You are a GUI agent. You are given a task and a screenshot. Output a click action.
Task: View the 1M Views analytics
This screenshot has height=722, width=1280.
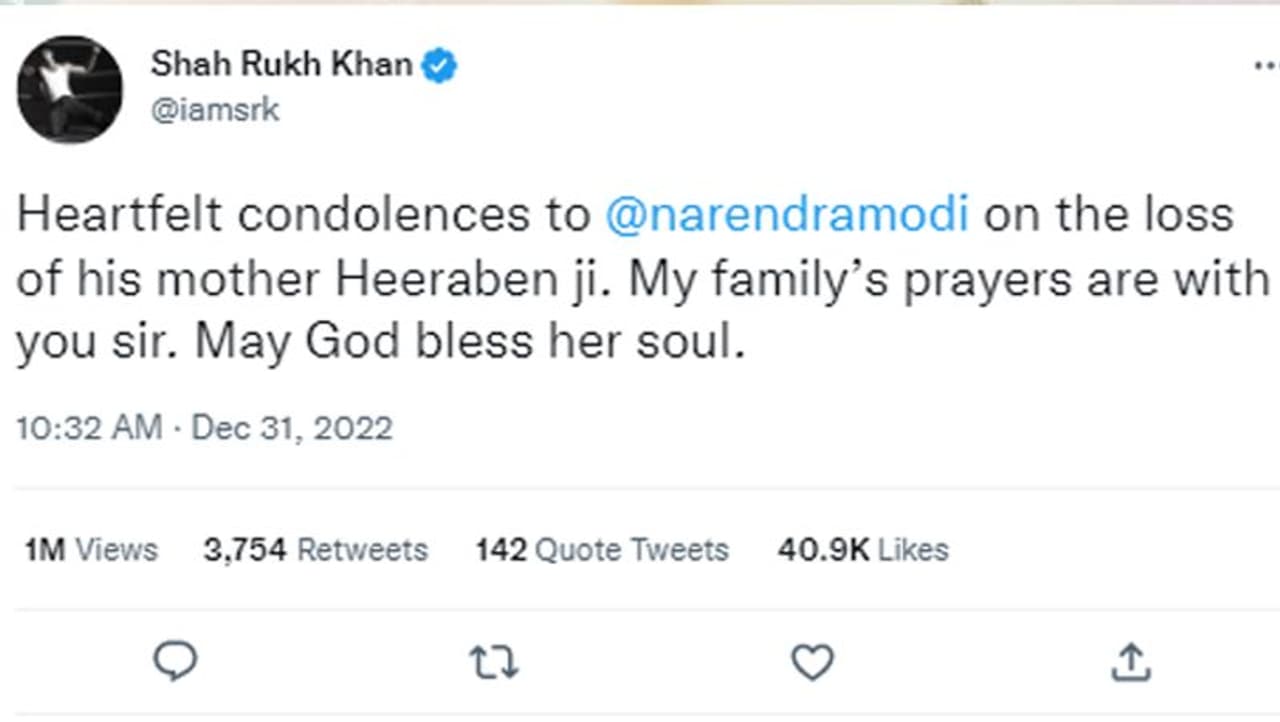click(x=91, y=549)
